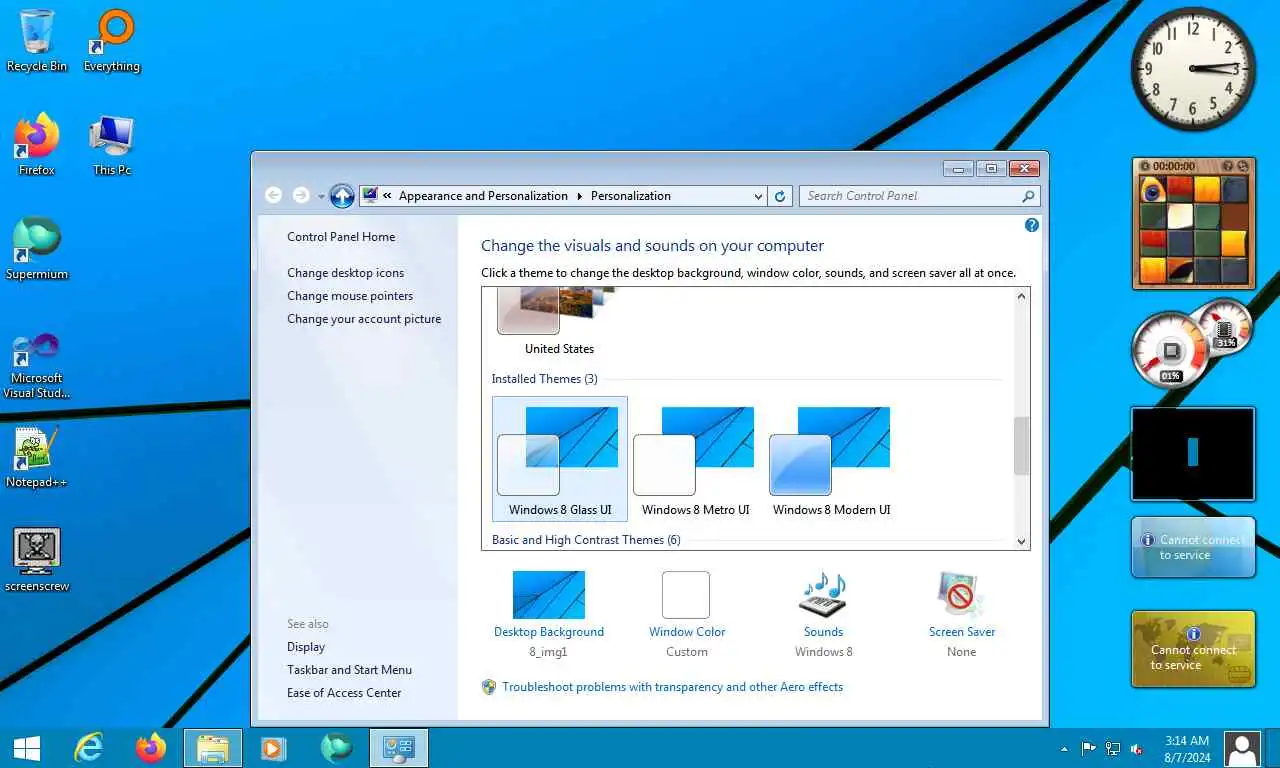Expand the address bar dropdown arrow

click(758, 196)
